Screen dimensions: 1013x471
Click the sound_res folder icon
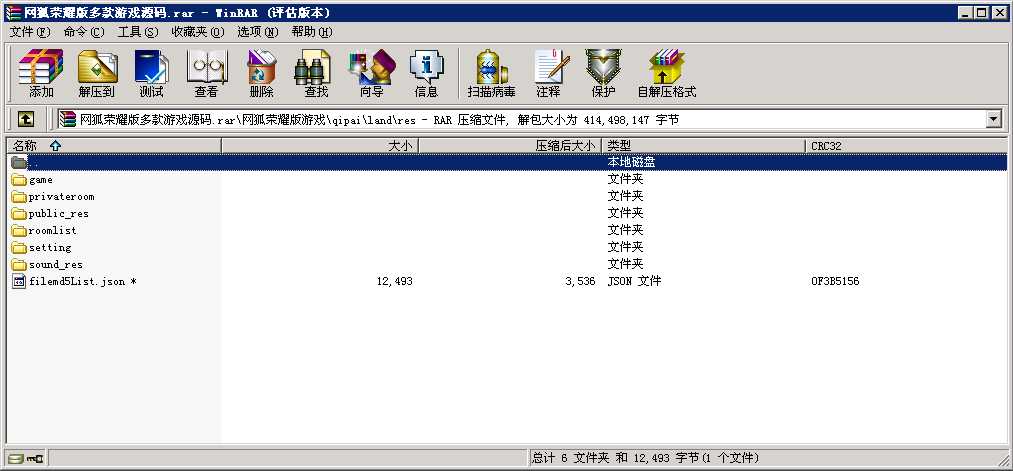pyautogui.click(x=19, y=264)
